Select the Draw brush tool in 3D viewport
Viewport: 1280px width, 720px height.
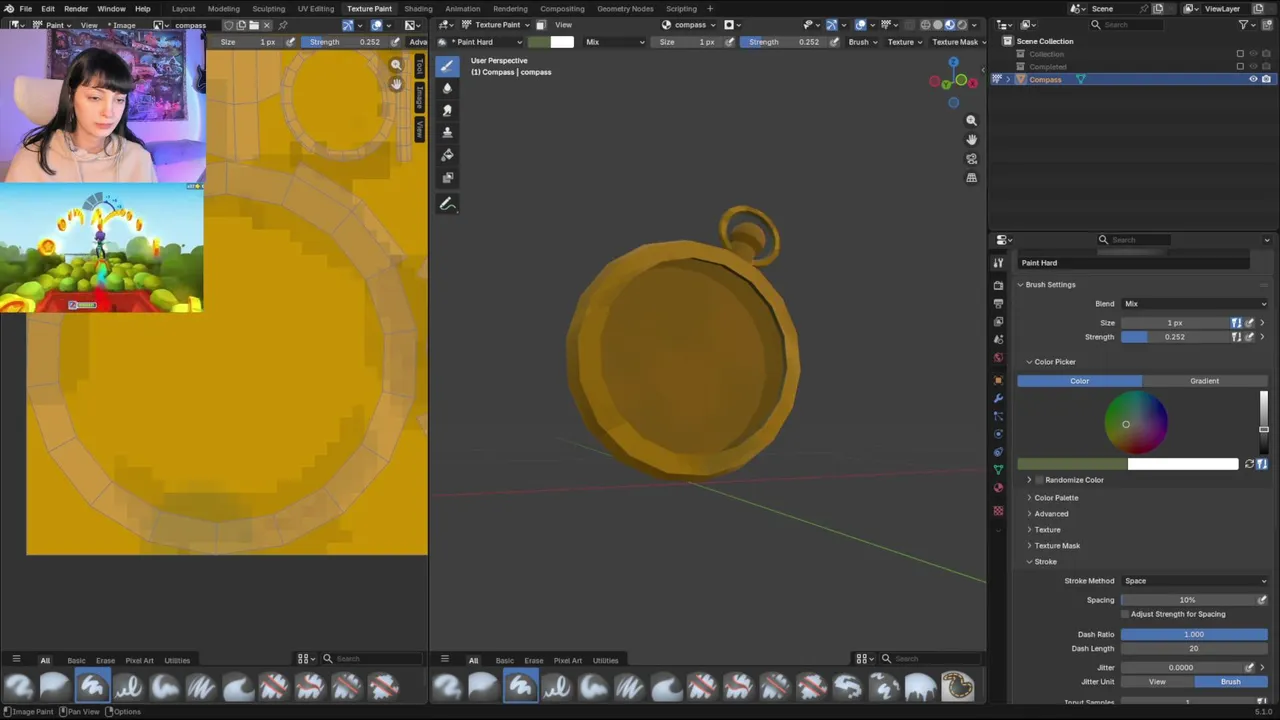pyautogui.click(x=447, y=66)
